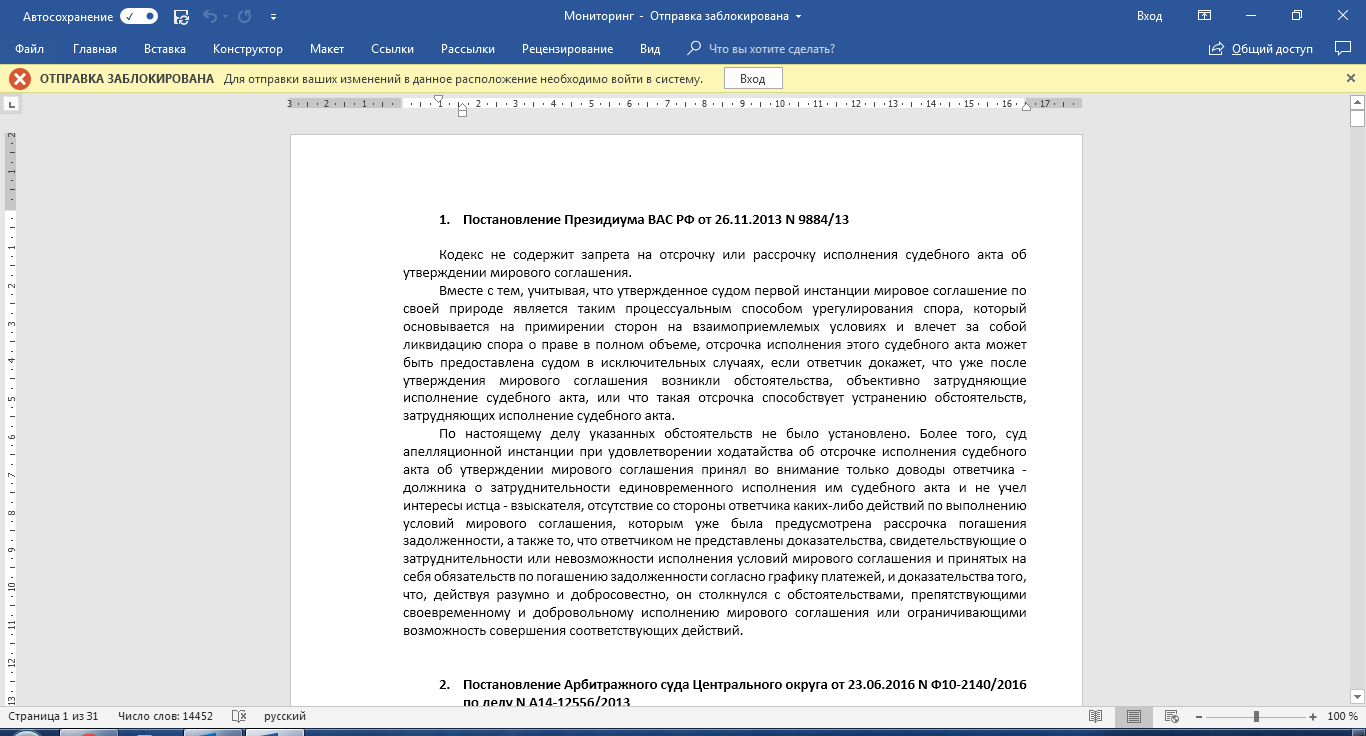Image resolution: width=1366 pixels, height=736 pixels.
Task: Switch to Print Layout view icon
Action: [1133, 716]
